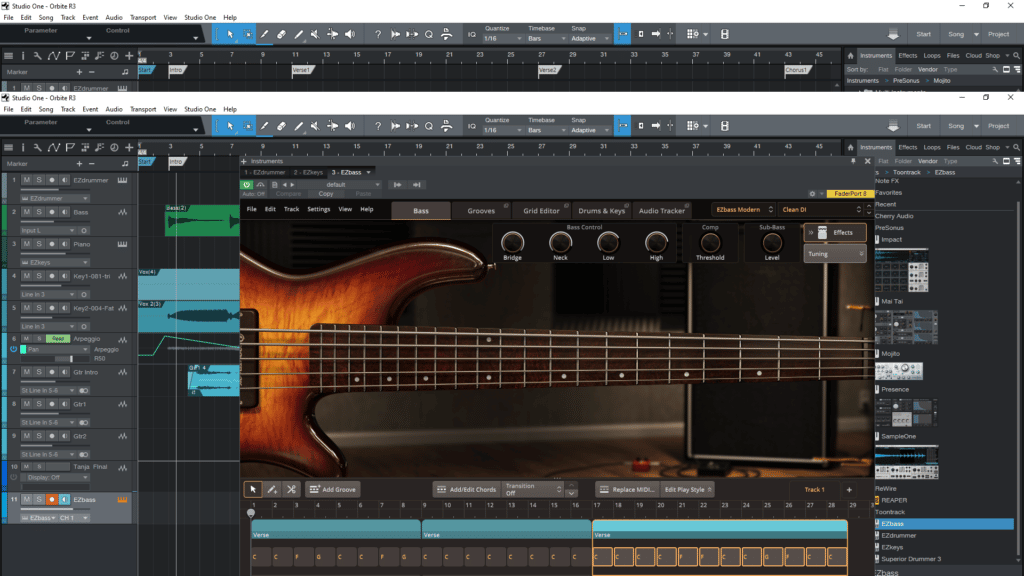1024x576 pixels.
Task: Click the wrench options icon above the track list
Action: pyautogui.click(x=37, y=148)
